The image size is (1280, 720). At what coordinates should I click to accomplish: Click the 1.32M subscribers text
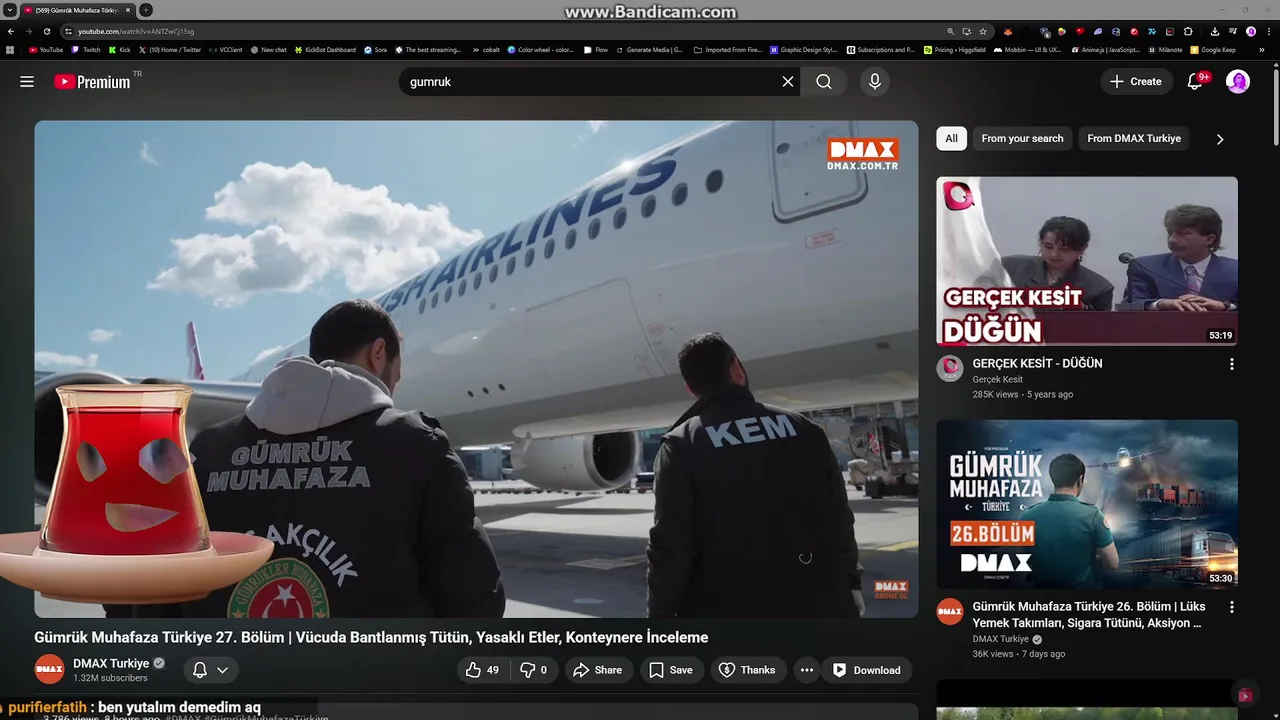[x=110, y=678]
